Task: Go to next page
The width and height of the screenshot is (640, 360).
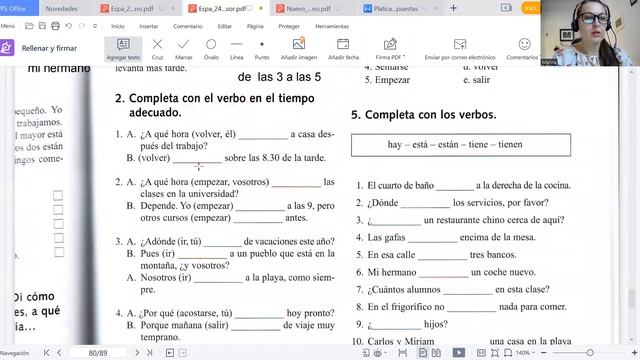Action: pos(137,353)
